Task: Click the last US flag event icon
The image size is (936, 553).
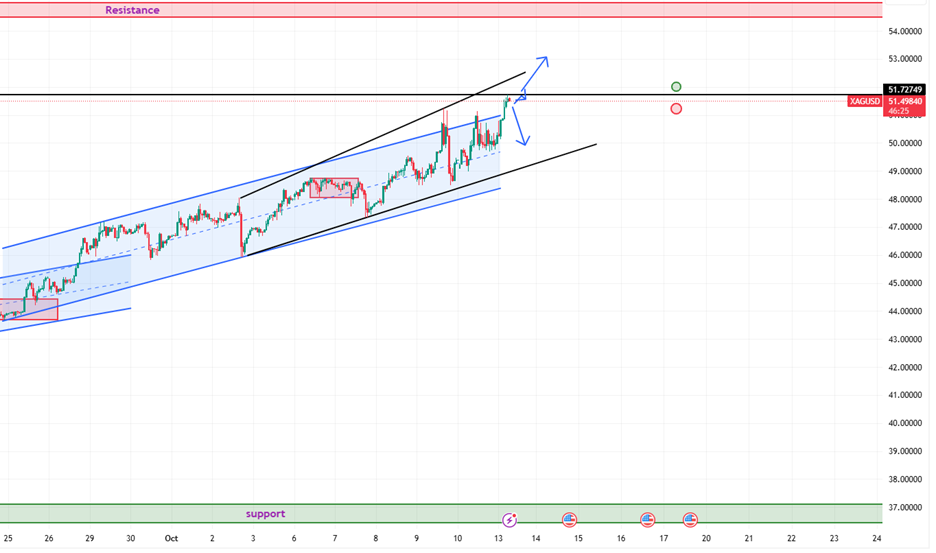Action: pos(690,520)
